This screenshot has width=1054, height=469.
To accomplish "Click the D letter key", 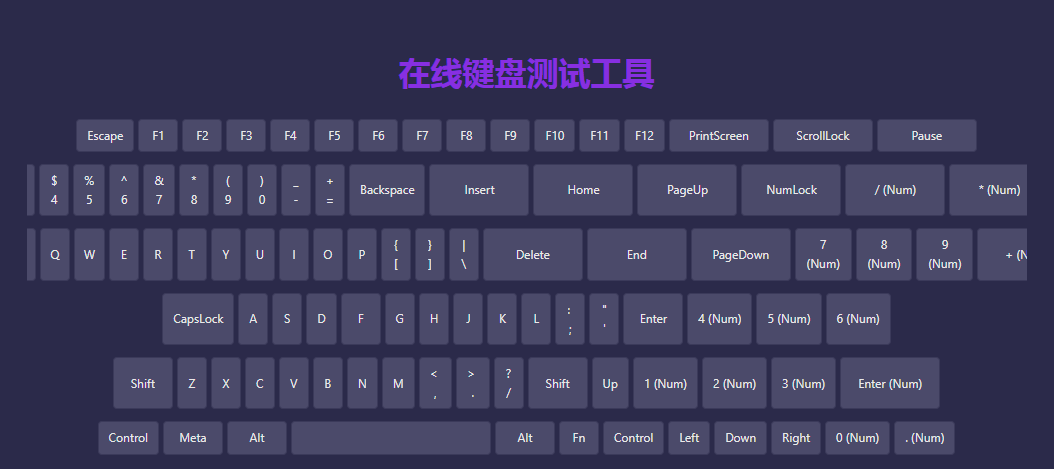I will pyautogui.click(x=321, y=319).
